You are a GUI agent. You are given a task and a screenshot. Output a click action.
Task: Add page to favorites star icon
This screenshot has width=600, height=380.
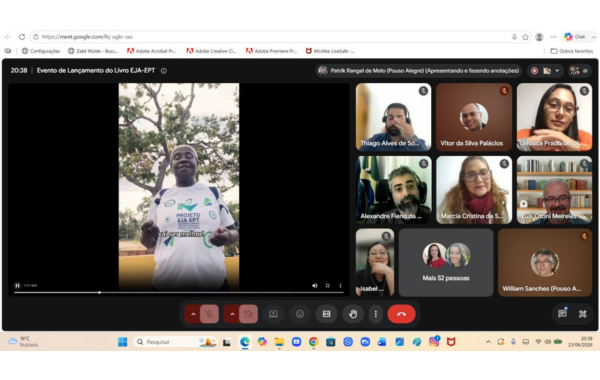coord(525,37)
